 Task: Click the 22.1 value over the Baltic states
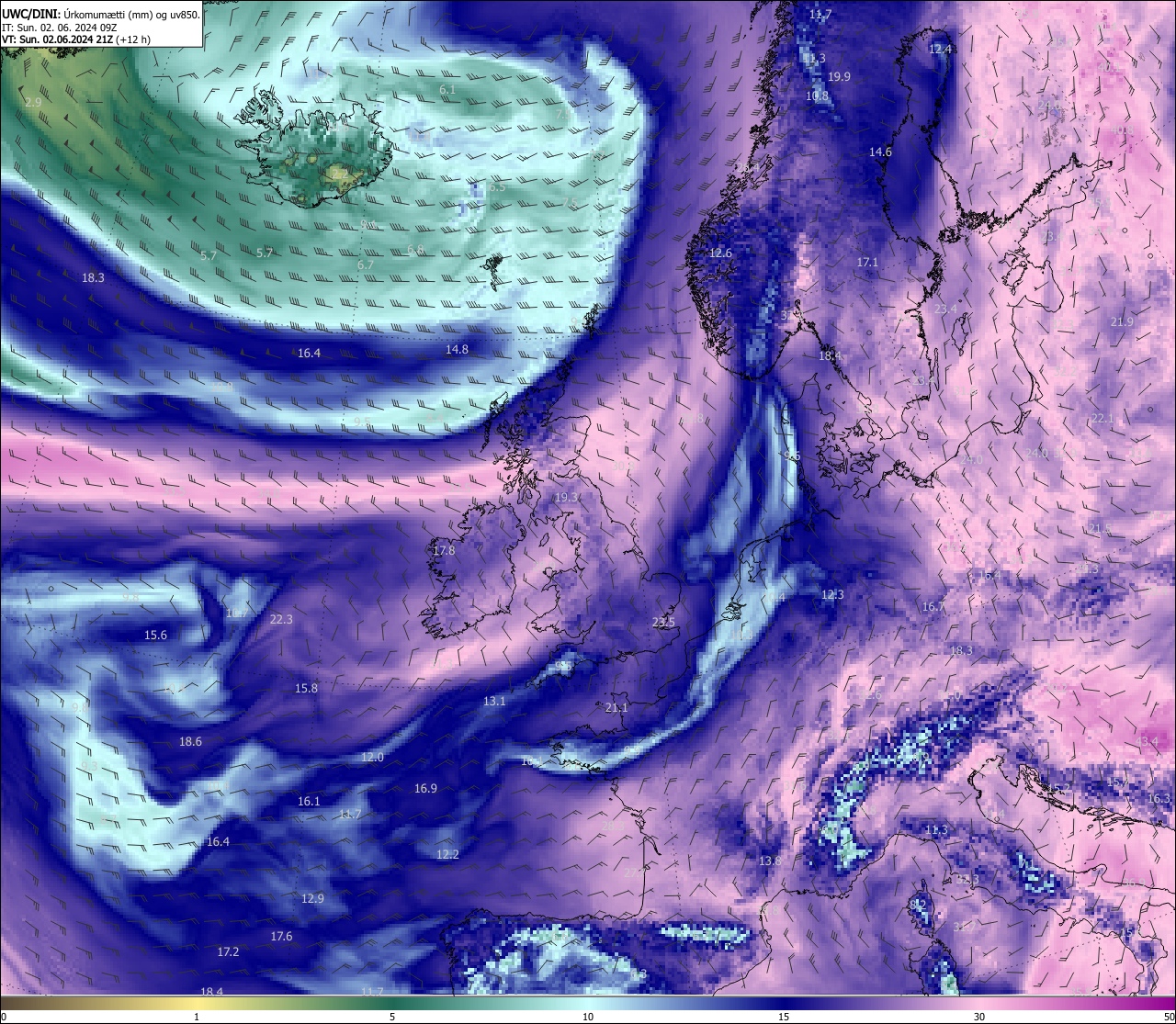coord(1102,419)
